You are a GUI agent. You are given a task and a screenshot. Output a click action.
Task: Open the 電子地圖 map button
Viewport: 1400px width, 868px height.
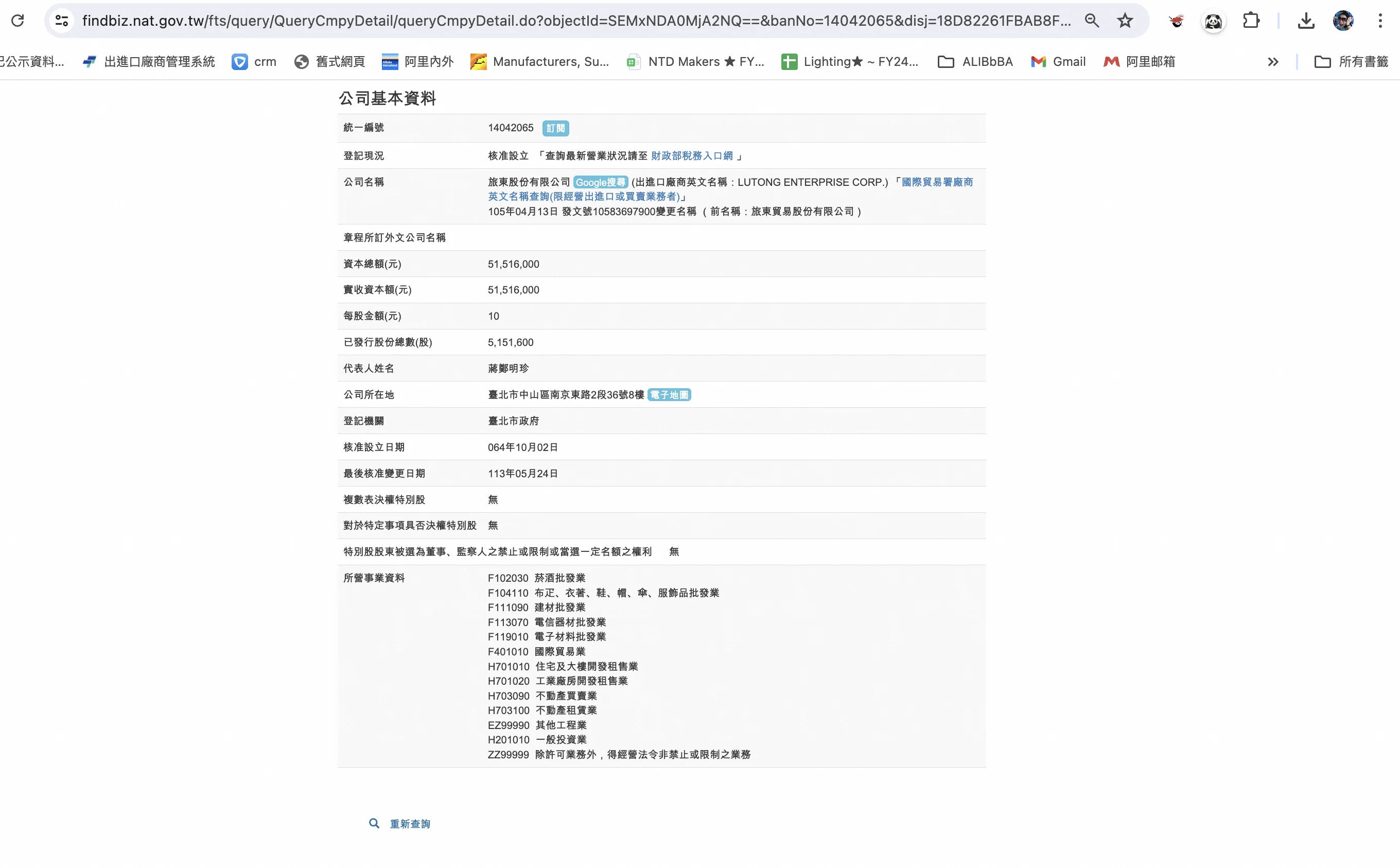point(669,395)
